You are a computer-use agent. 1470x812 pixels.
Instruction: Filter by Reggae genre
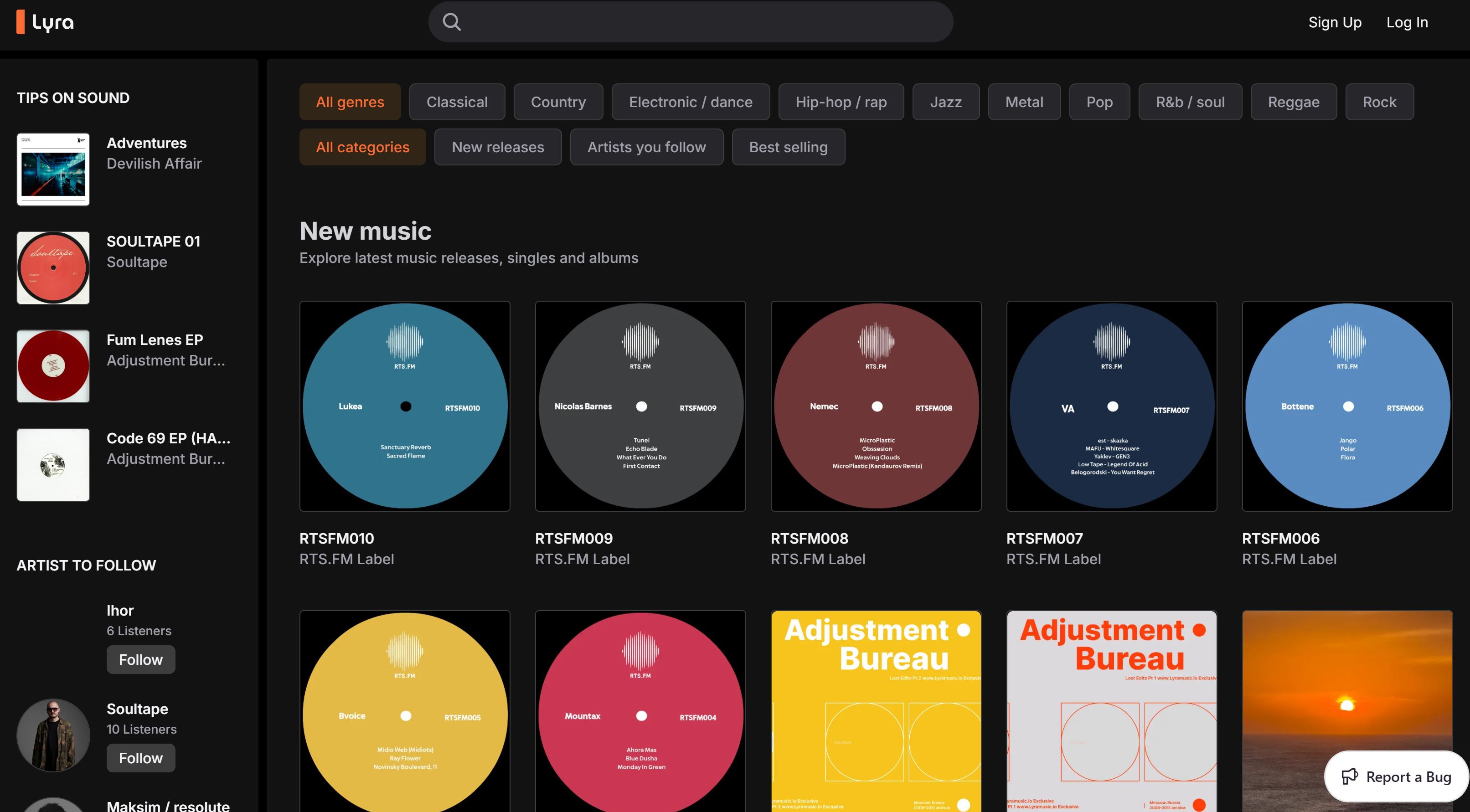pos(1293,102)
